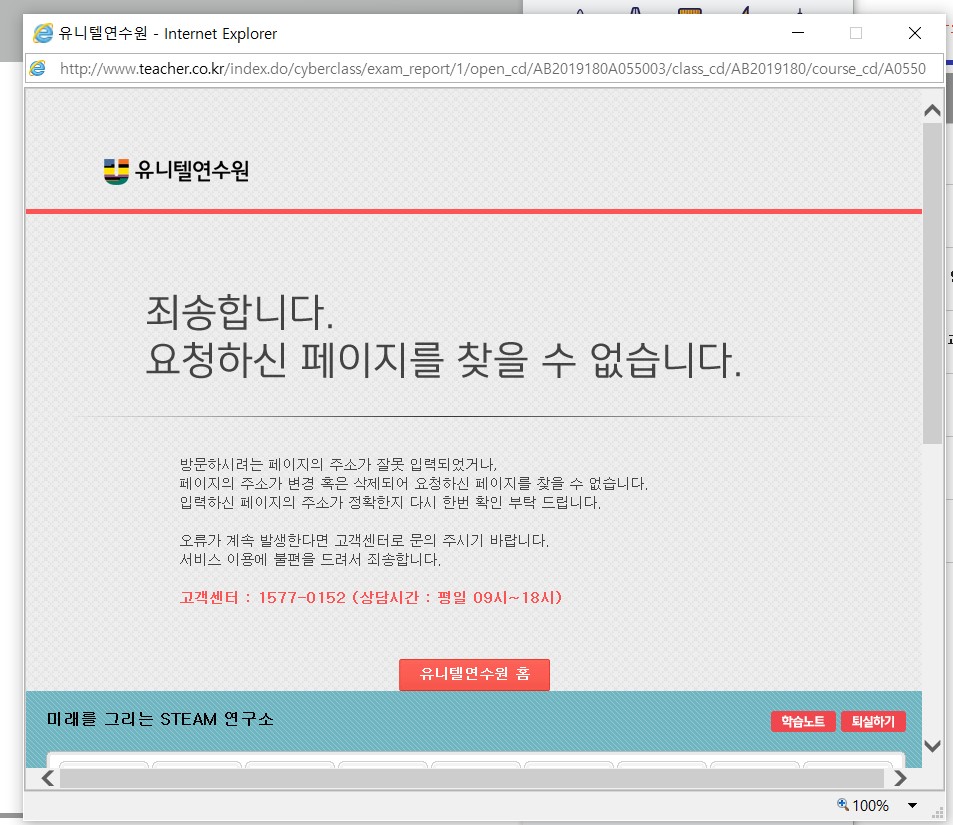Screen dimensions: 953x825
Task: Click the 미래를 그리는 STEAM 연구소 title
Action: tap(160, 720)
